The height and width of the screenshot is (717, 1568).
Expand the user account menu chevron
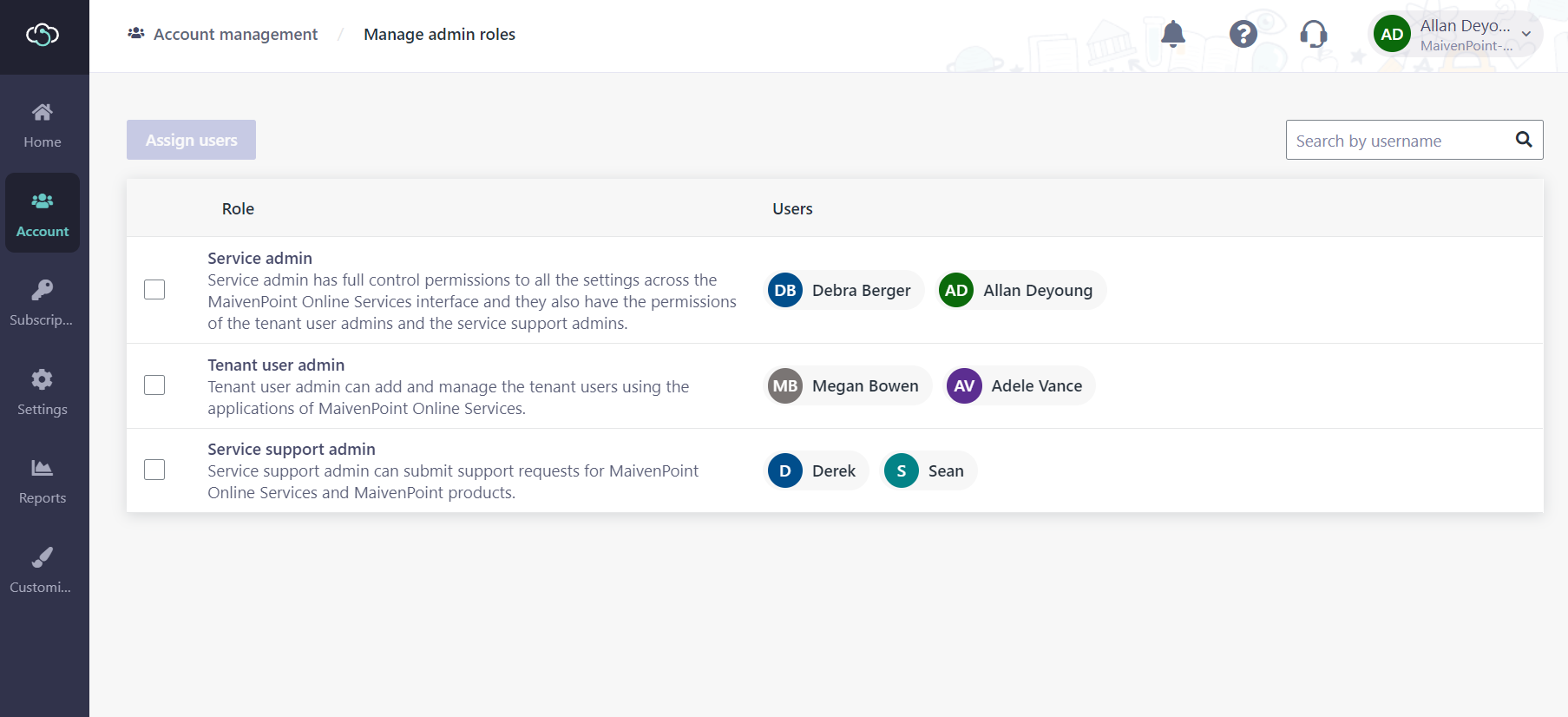tap(1526, 35)
